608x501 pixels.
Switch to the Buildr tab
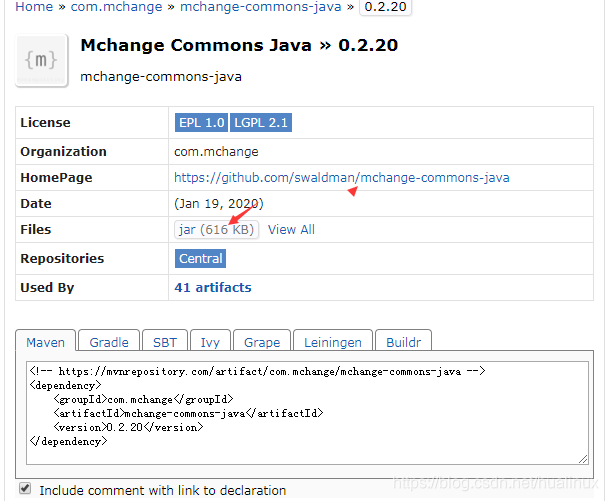tap(403, 342)
